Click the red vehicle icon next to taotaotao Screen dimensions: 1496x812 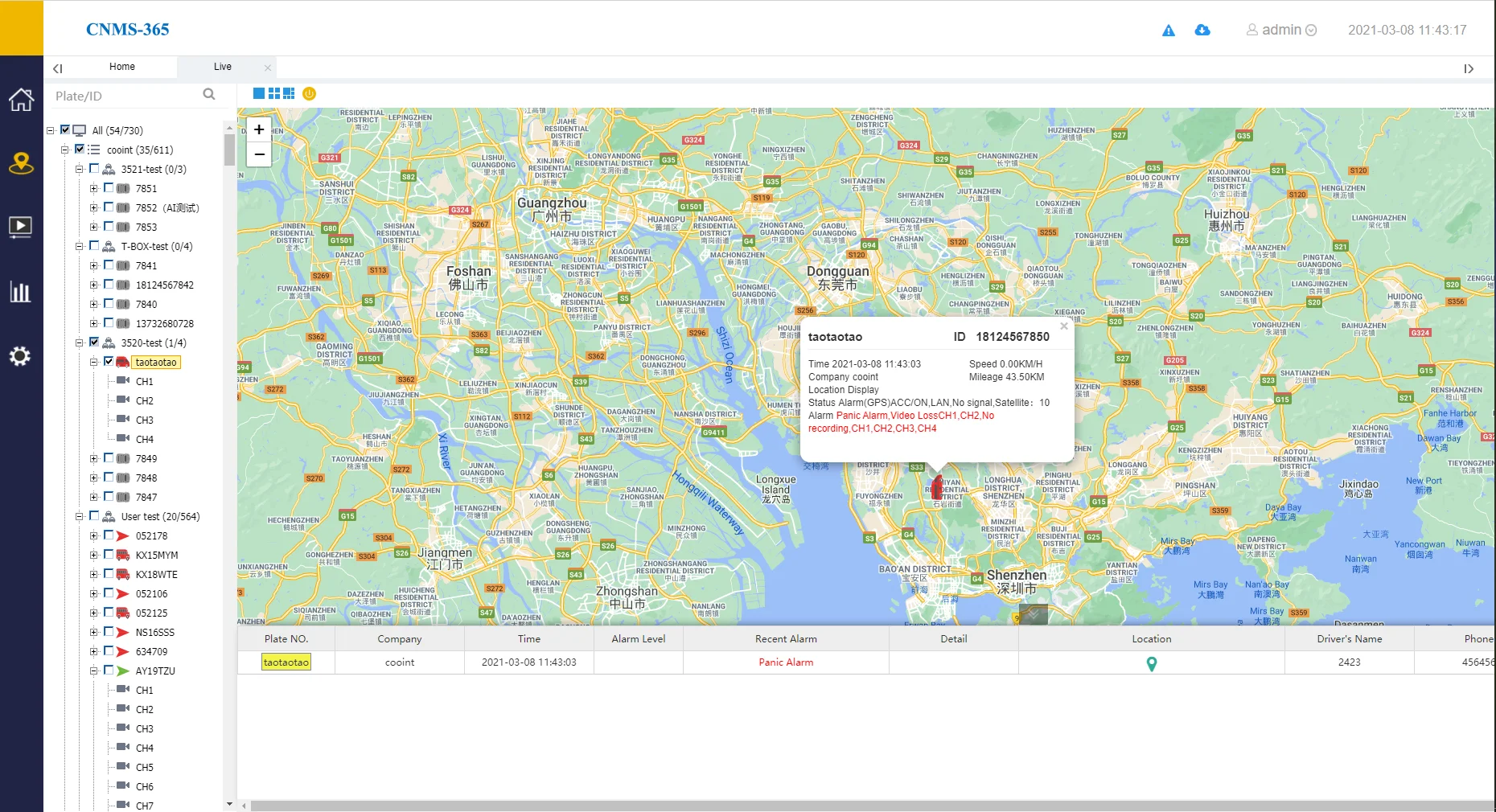pyautogui.click(x=123, y=363)
